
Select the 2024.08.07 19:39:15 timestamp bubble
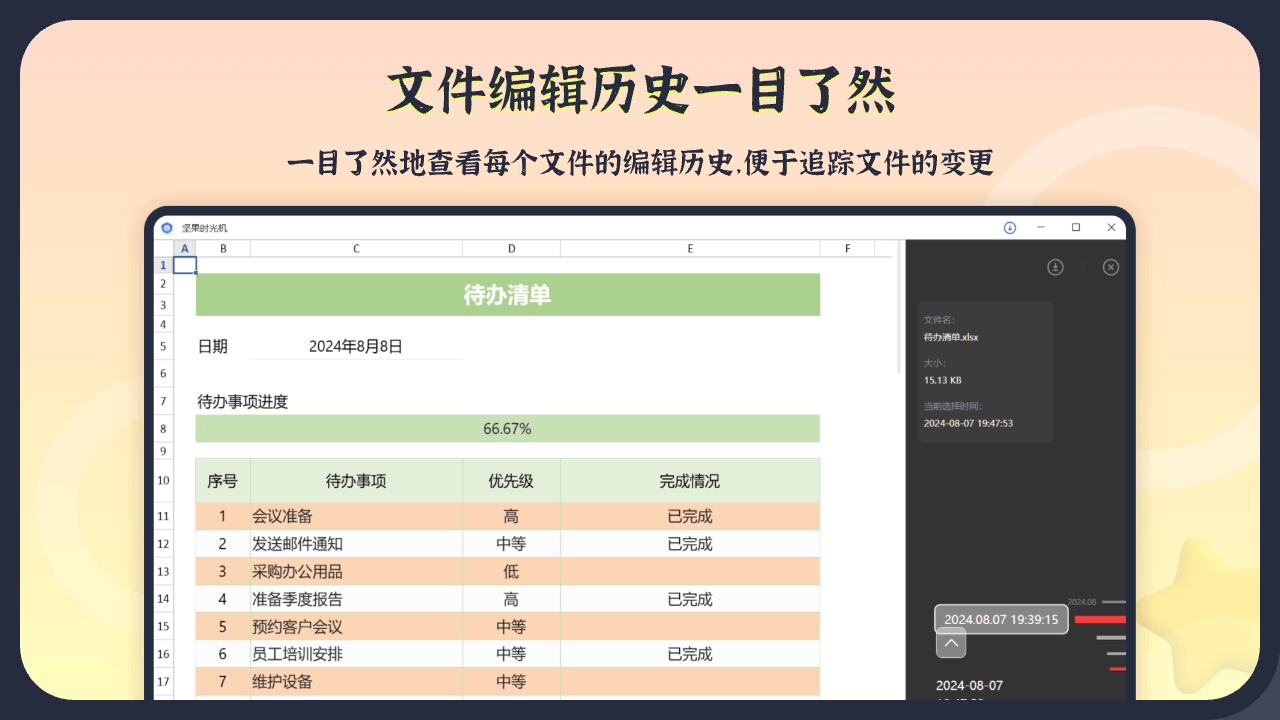[1001, 619]
